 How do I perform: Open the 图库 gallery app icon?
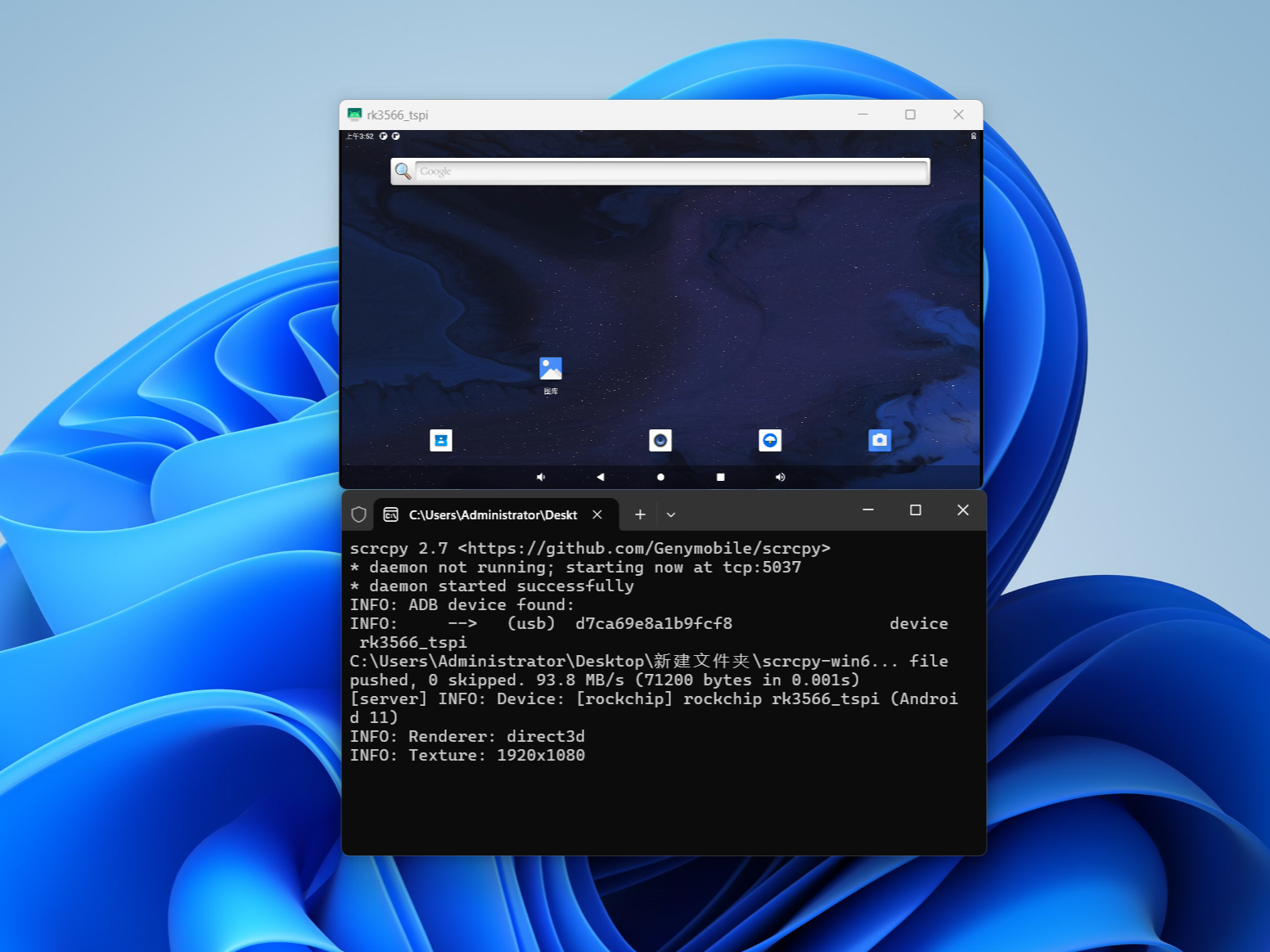pos(551,369)
